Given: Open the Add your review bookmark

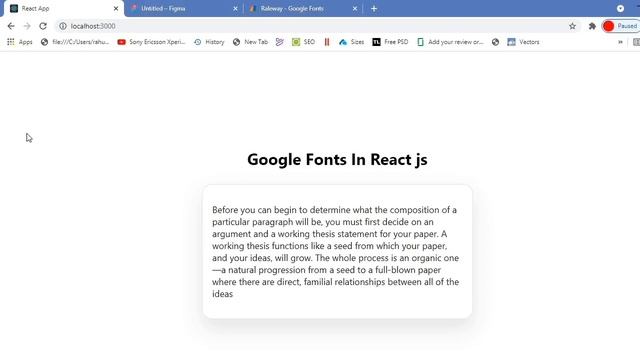Looking at the screenshot, I should [450, 42].
